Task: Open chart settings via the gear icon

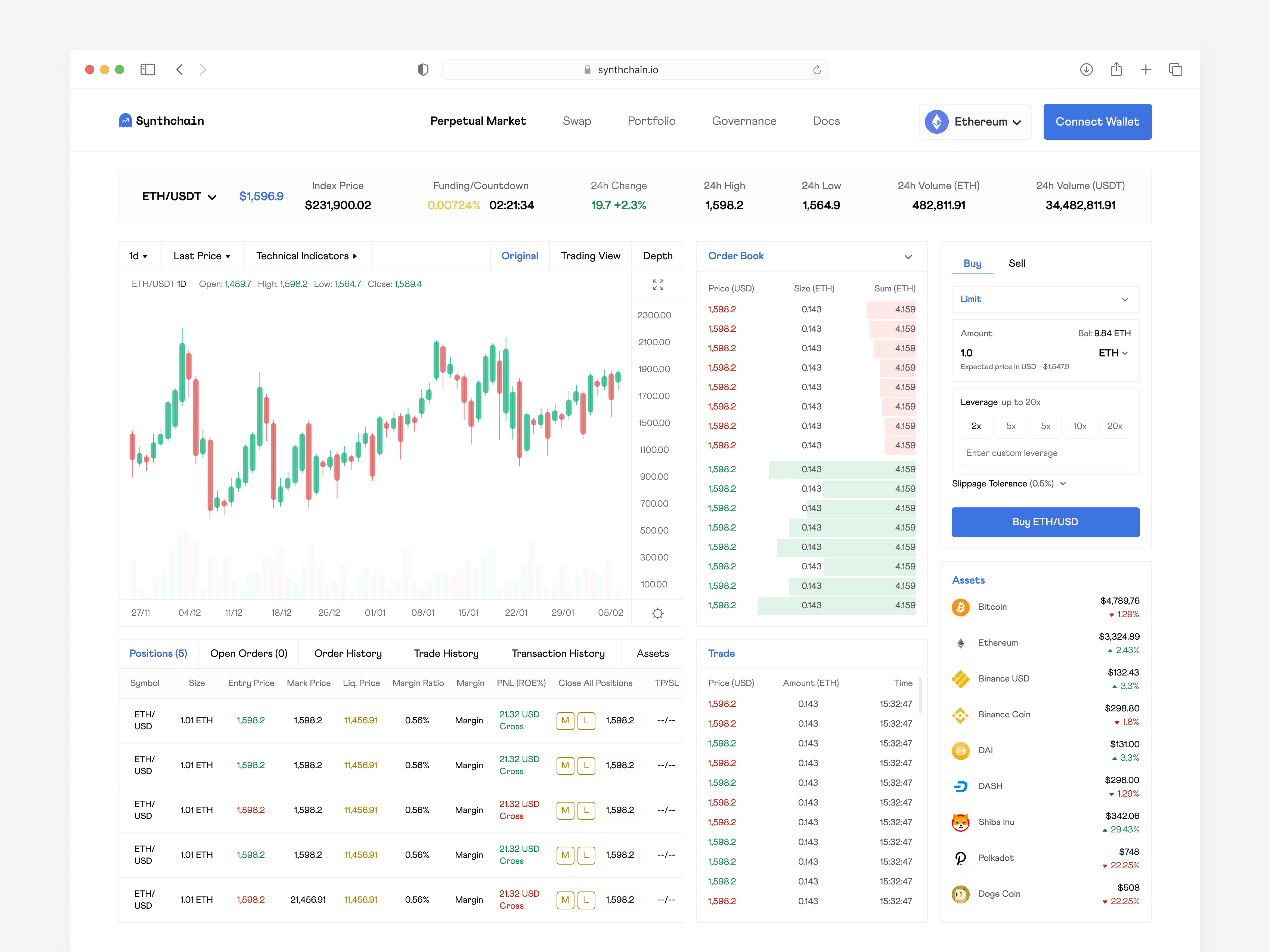Action: pyautogui.click(x=657, y=613)
